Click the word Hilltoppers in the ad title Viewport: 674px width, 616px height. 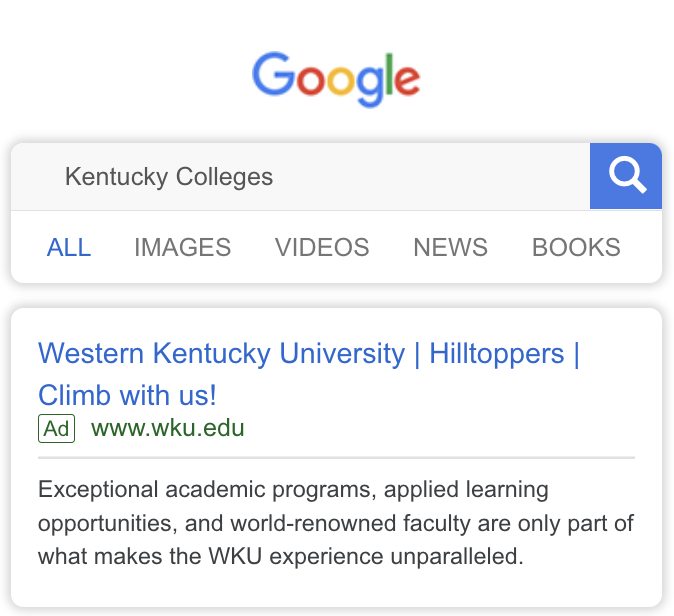point(497,354)
